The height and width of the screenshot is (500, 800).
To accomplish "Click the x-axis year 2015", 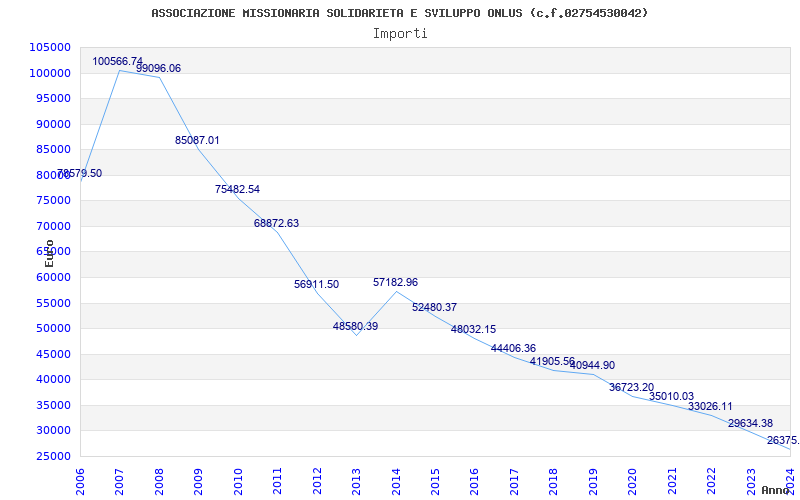I will pos(435,481).
